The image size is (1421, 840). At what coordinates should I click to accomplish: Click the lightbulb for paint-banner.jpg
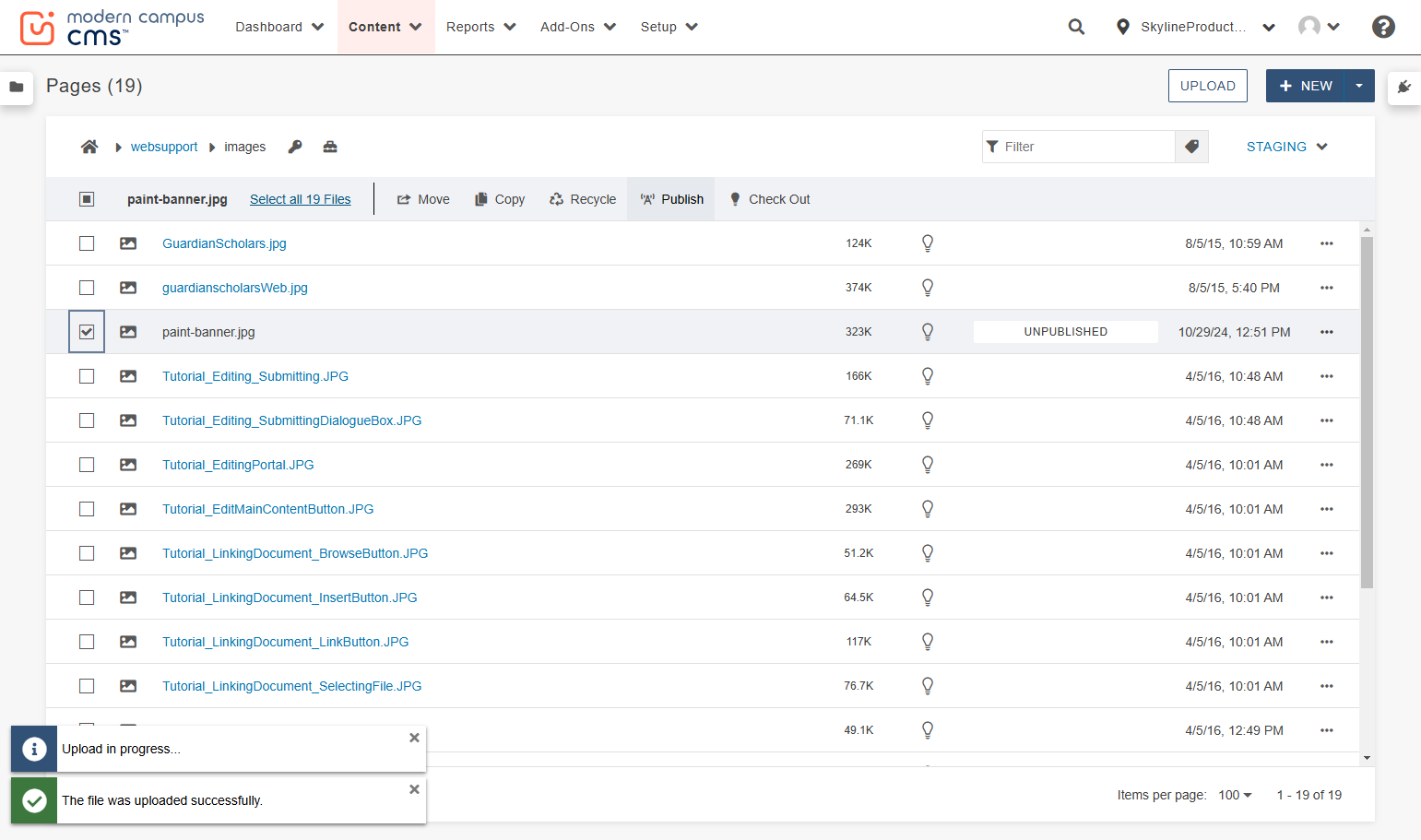(928, 332)
